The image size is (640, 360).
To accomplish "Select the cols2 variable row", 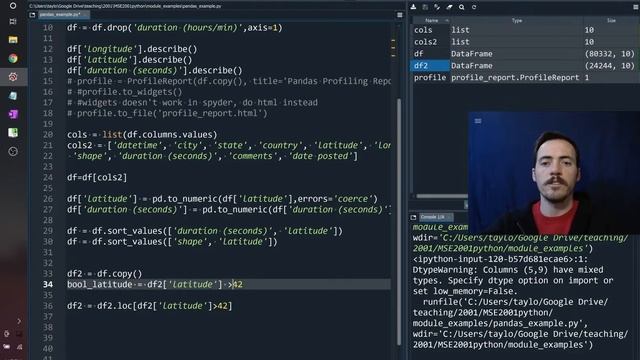I will [x=524, y=42].
